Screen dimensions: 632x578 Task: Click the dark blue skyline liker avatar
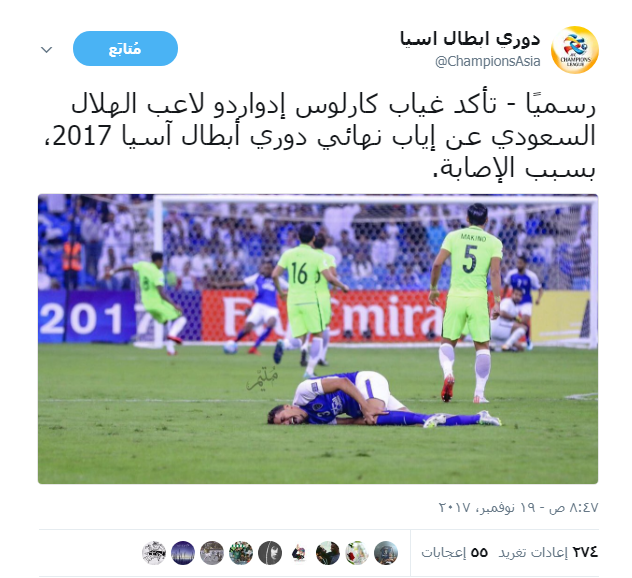coord(183,553)
